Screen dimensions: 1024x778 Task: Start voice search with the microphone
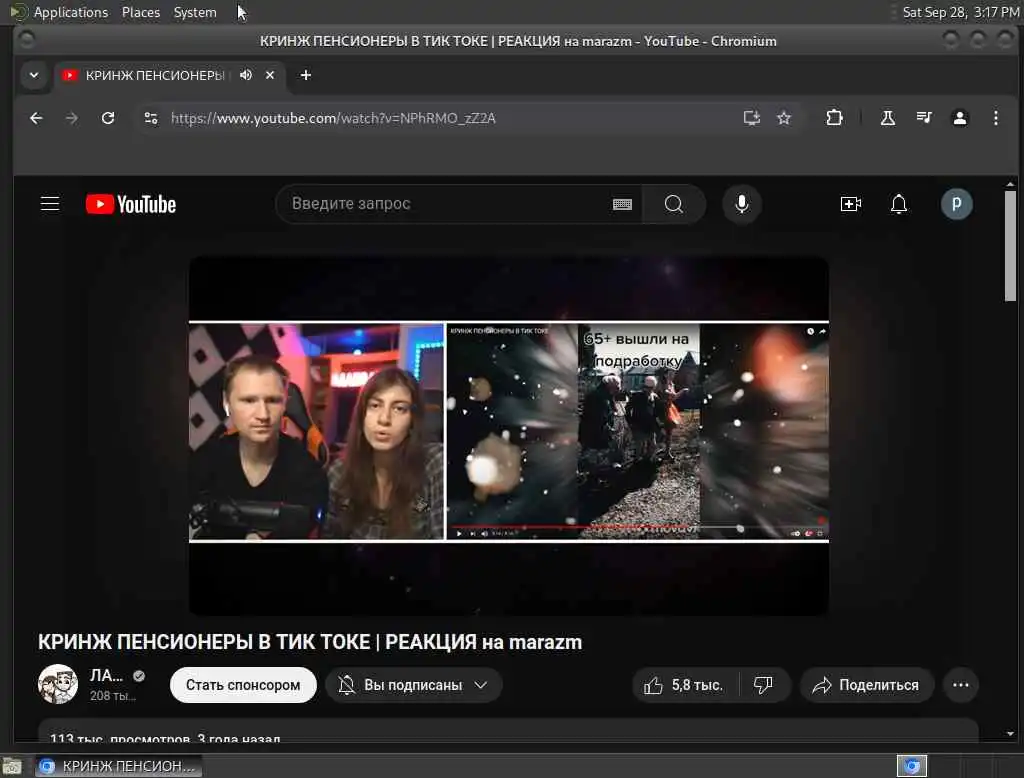(x=741, y=204)
